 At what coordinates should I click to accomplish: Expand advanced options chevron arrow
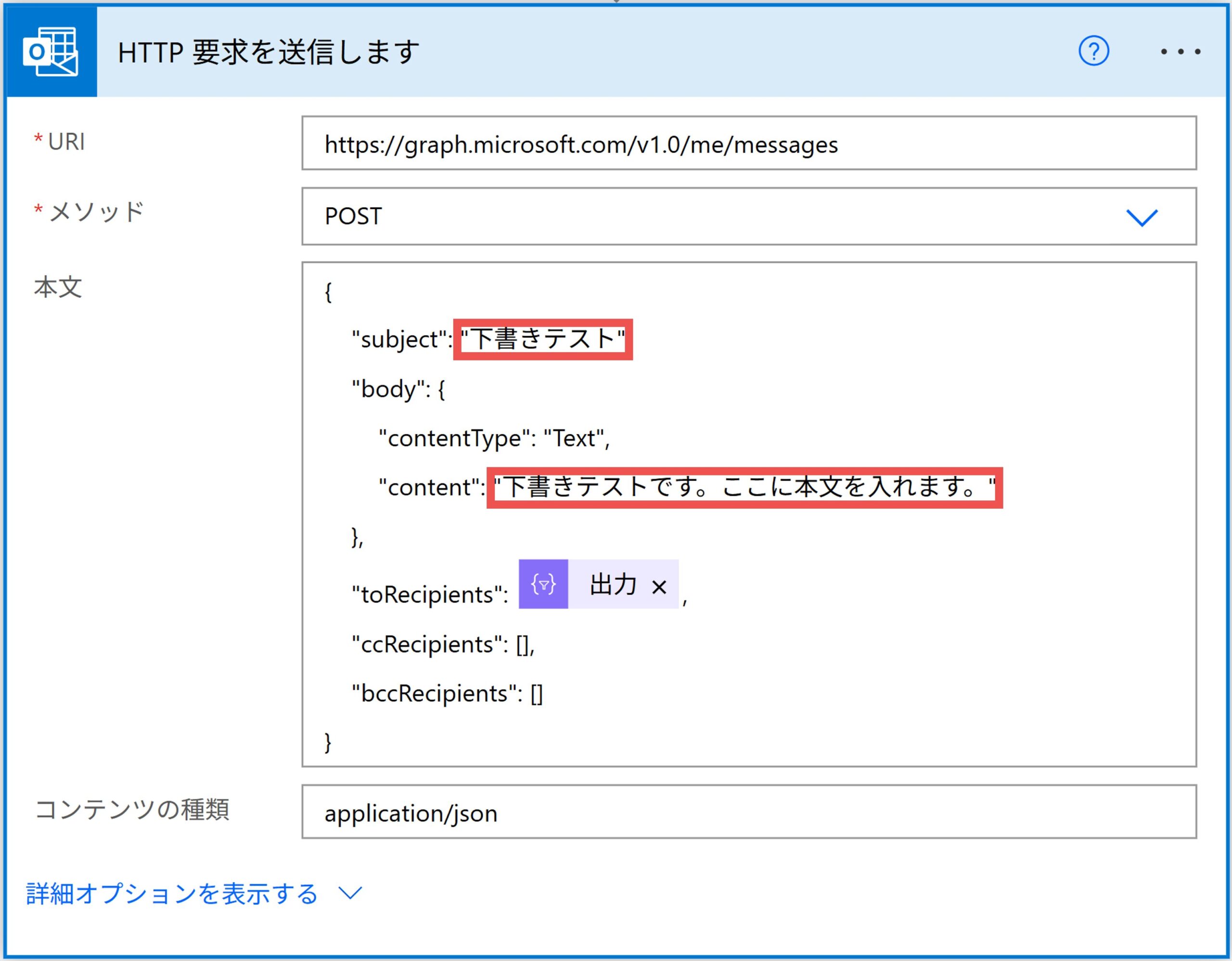point(350,893)
